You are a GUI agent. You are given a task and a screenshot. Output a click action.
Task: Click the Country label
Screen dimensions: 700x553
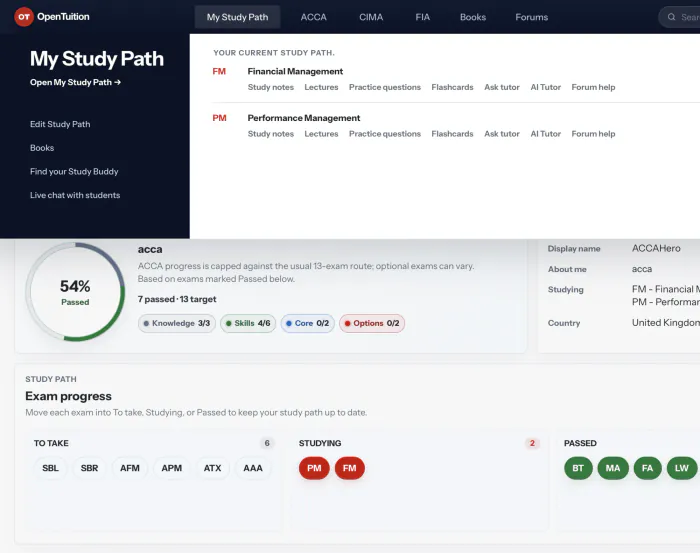pyautogui.click(x=564, y=323)
